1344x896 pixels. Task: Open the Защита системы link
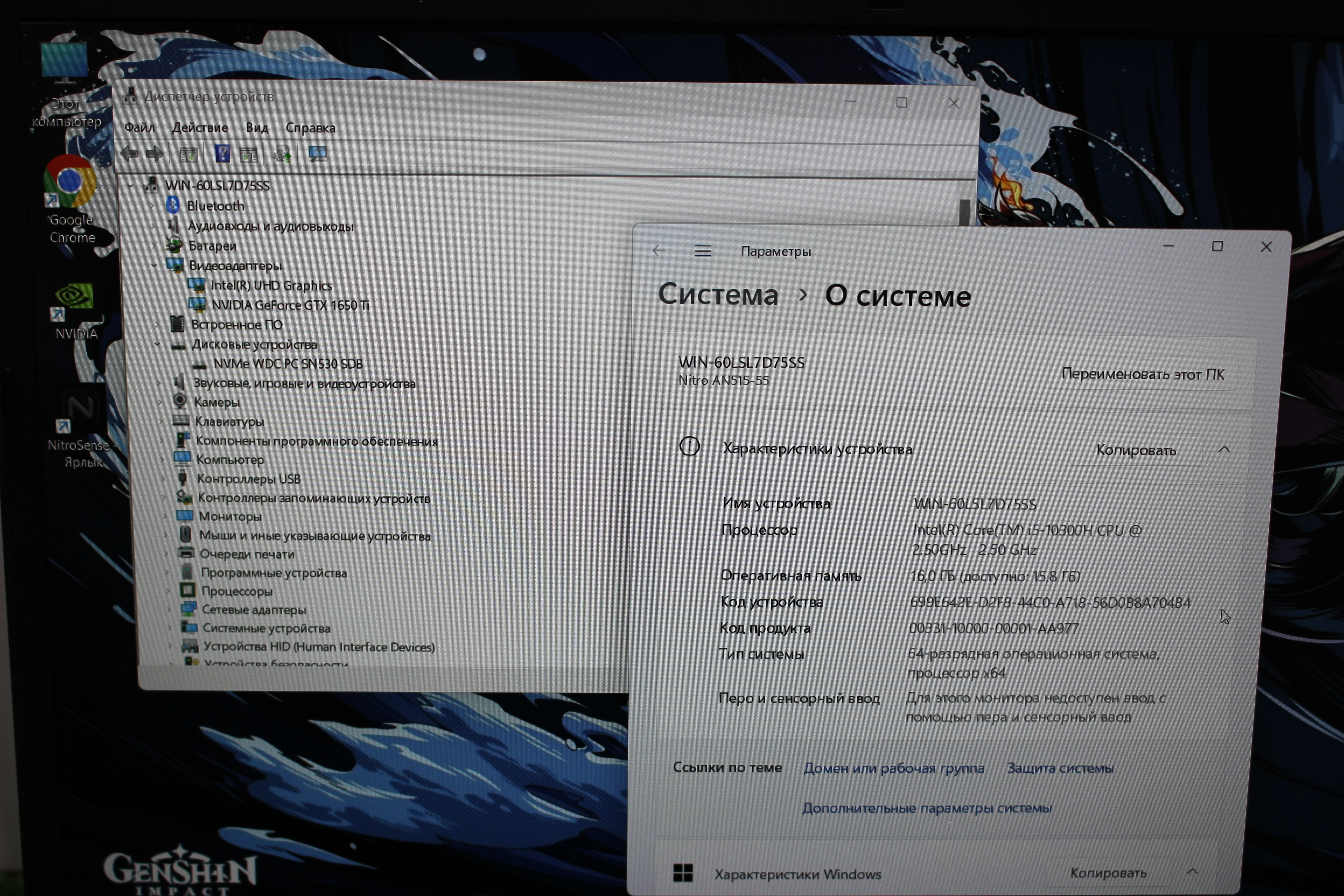pos(1060,768)
